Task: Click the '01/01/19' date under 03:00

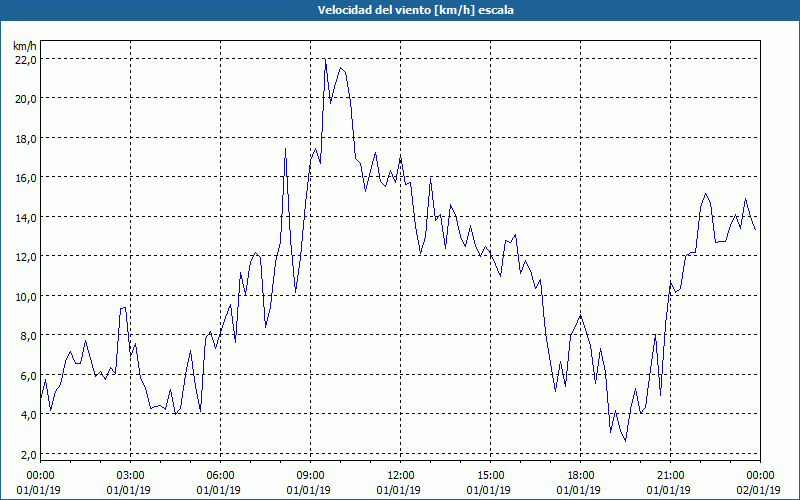Action: tap(129, 490)
